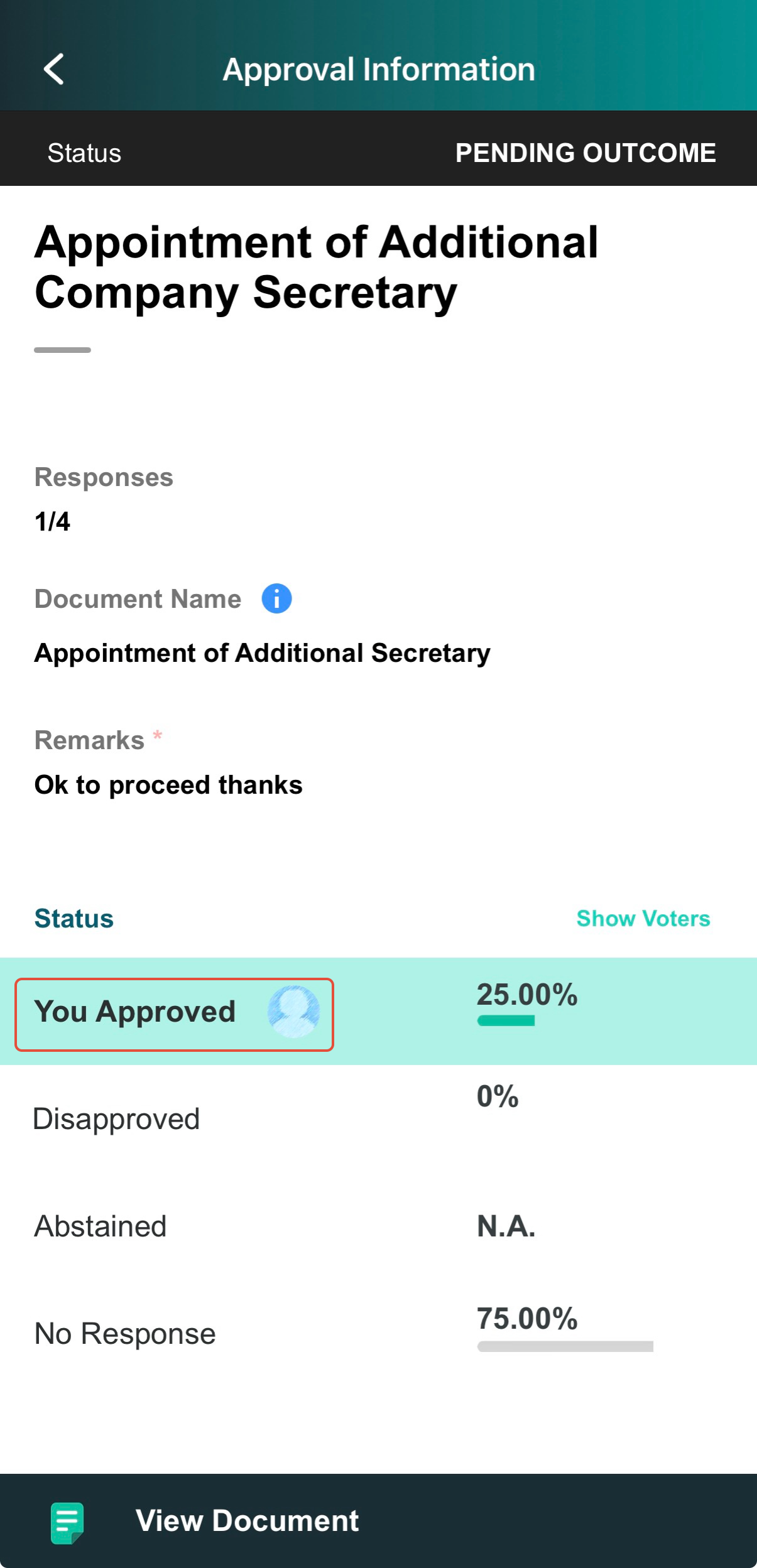Open View Document button

coord(378,1520)
